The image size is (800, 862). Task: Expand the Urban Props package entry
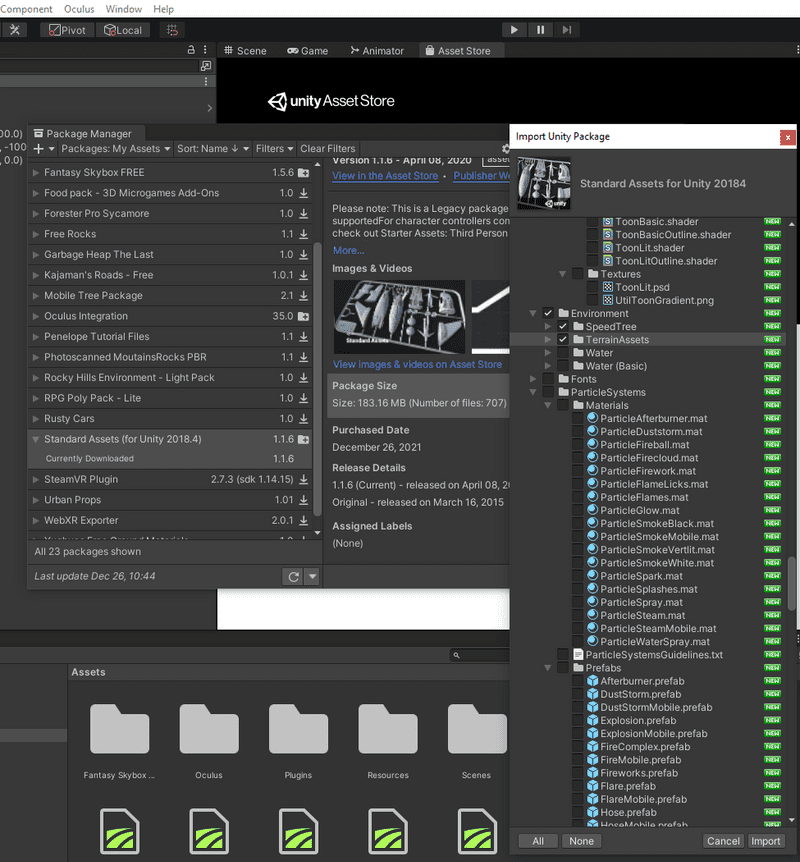[36, 500]
